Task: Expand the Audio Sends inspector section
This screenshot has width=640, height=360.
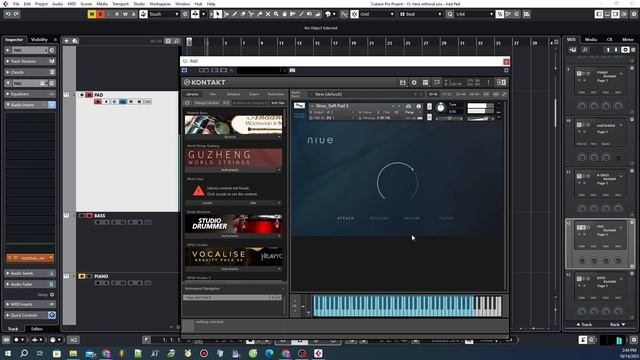Action: pyautogui.click(x=30, y=273)
